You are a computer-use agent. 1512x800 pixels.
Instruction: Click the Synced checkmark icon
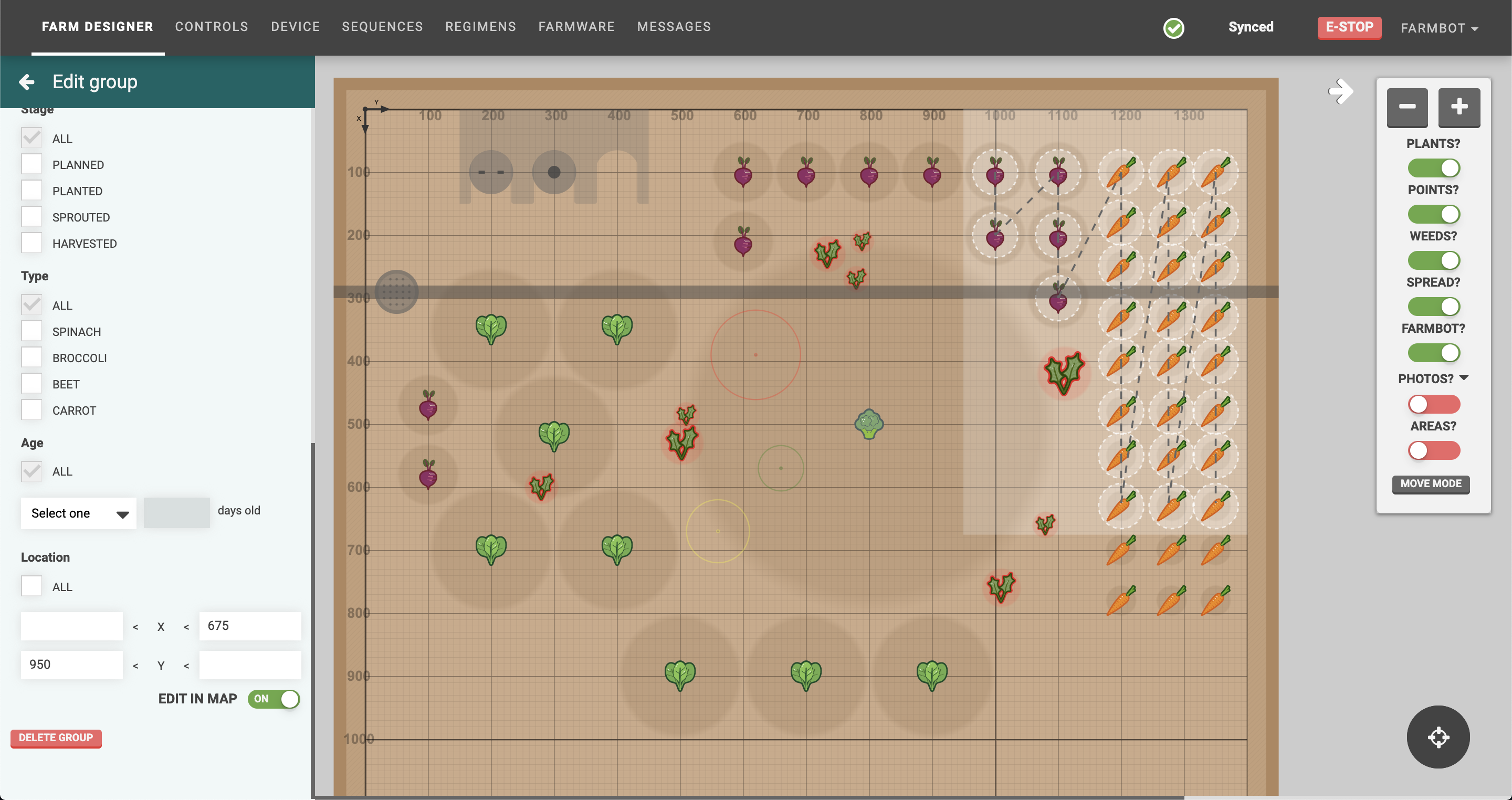tap(1174, 28)
